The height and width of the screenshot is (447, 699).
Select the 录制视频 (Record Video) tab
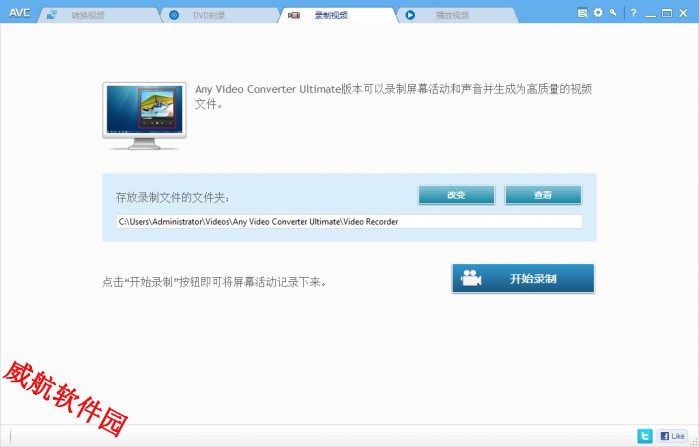332,16
